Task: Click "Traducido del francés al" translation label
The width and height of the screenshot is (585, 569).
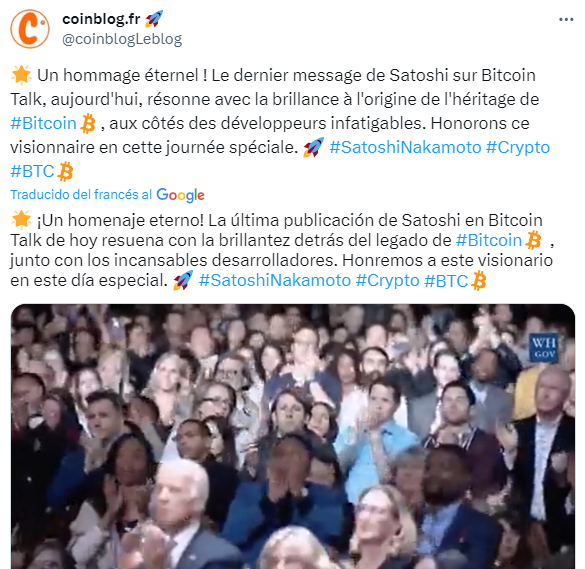Action: (x=81, y=194)
